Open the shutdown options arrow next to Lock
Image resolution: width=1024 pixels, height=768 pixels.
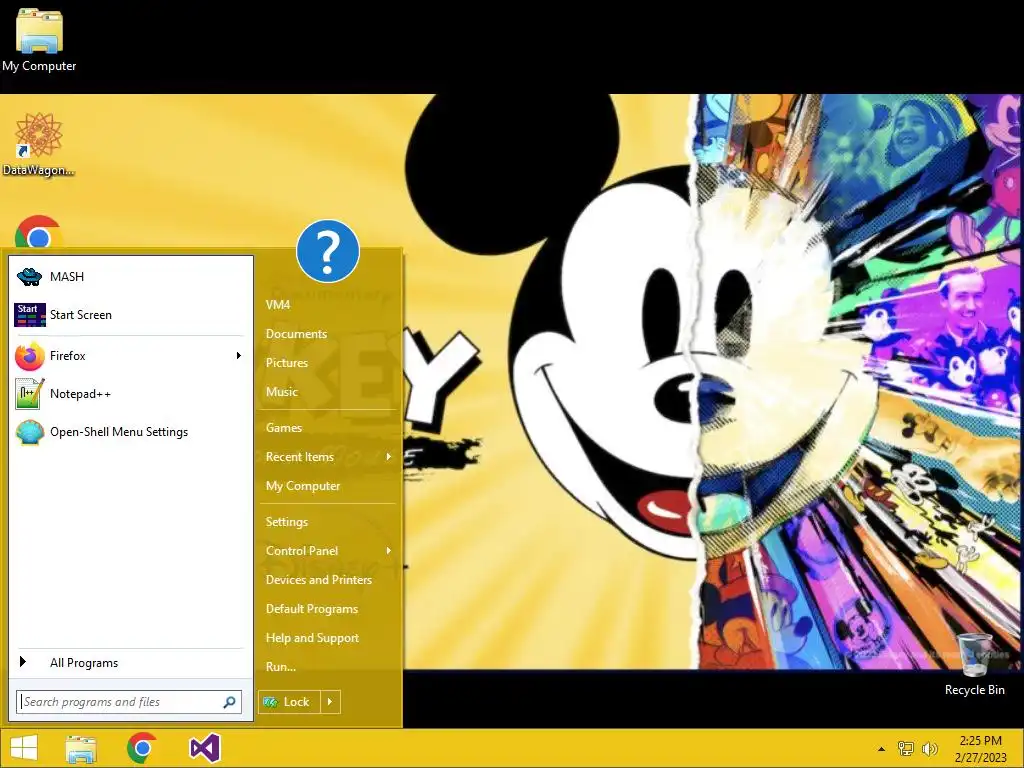click(330, 702)
